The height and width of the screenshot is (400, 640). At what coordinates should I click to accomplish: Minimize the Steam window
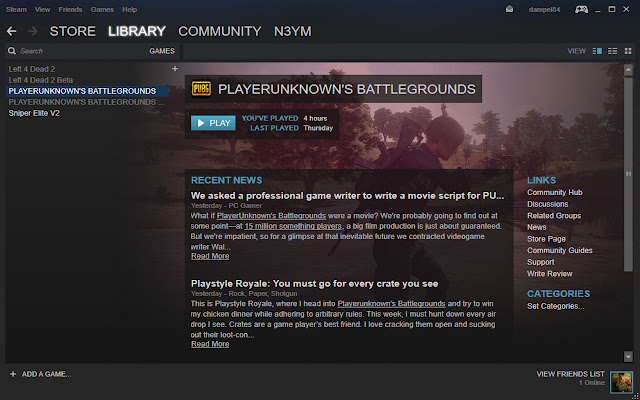pos(598,10)
